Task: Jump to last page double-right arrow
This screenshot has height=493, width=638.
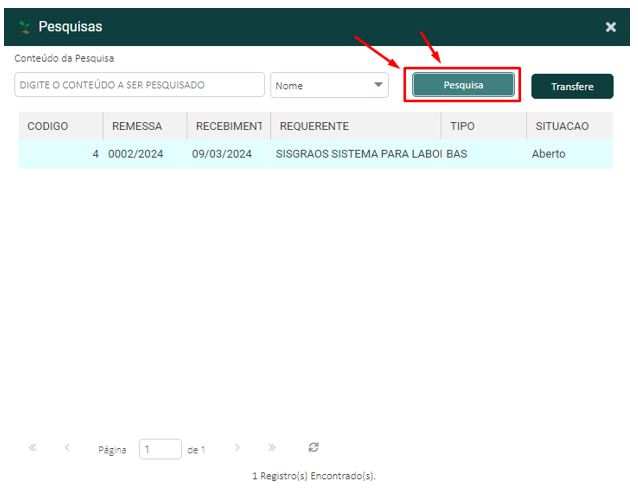Action: pyautogui.click(x=272, y=448)
